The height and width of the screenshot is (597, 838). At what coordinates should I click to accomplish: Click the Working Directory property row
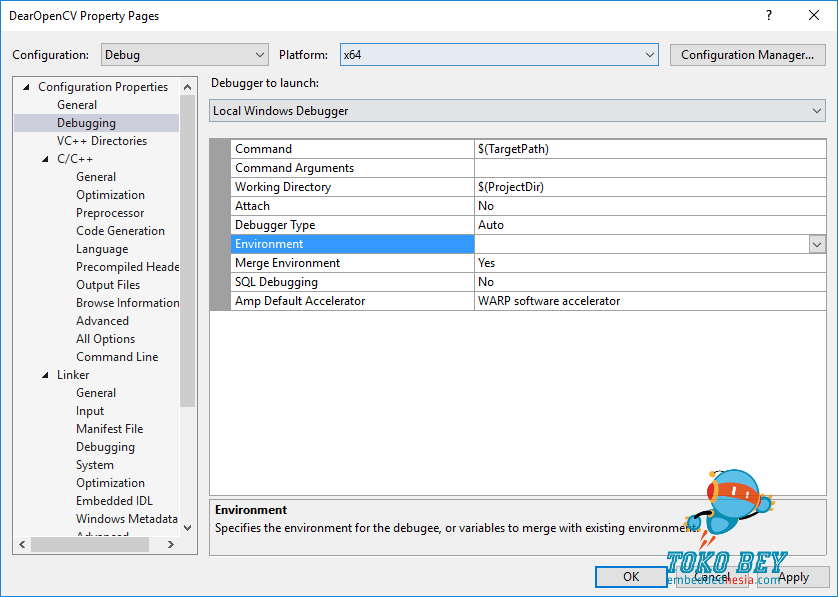point(353,187)
